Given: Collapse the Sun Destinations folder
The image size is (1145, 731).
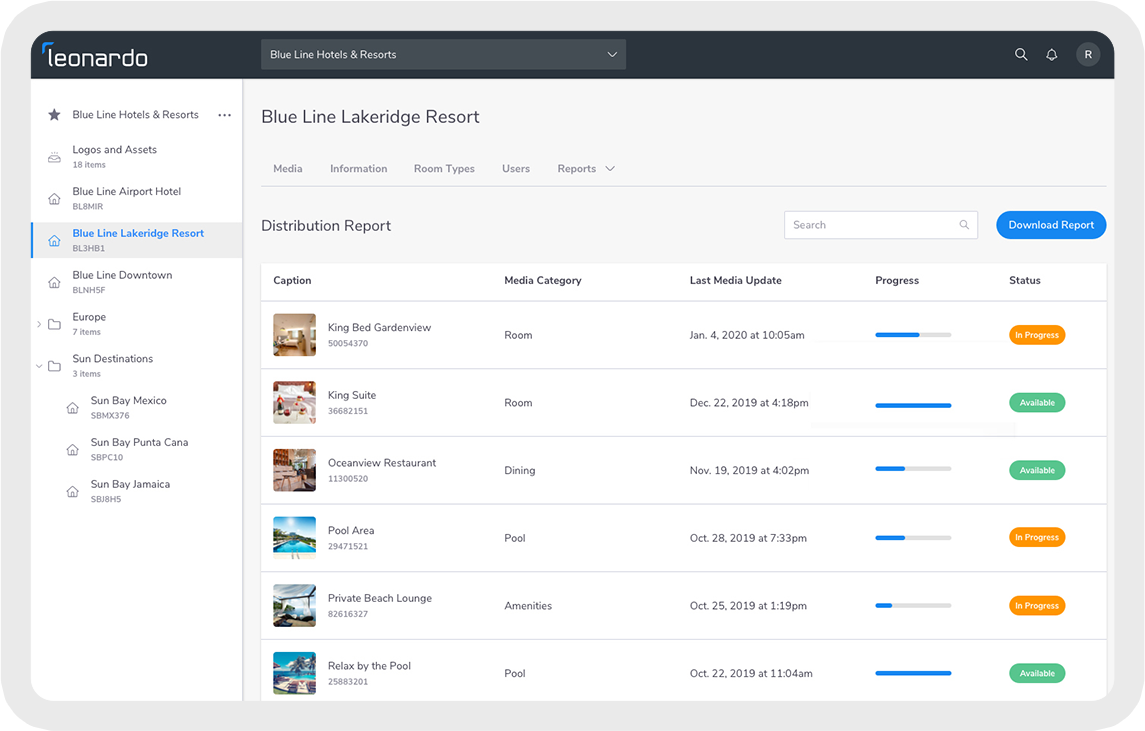Looking at the screenshot, I should pos(39,366).
